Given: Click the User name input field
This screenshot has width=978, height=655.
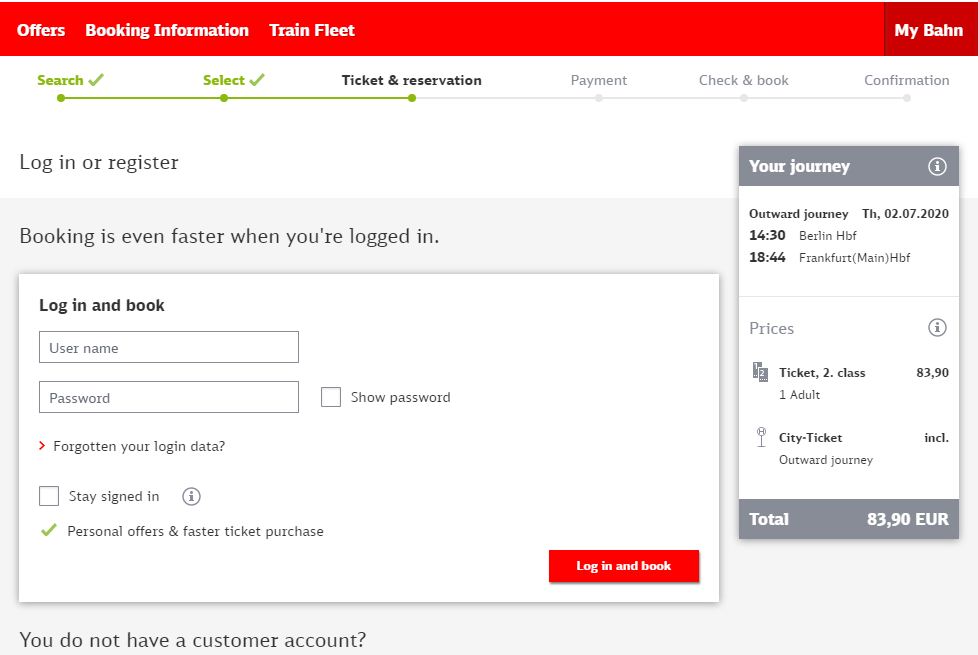Looking at the screenshot, I should point(169,348).
